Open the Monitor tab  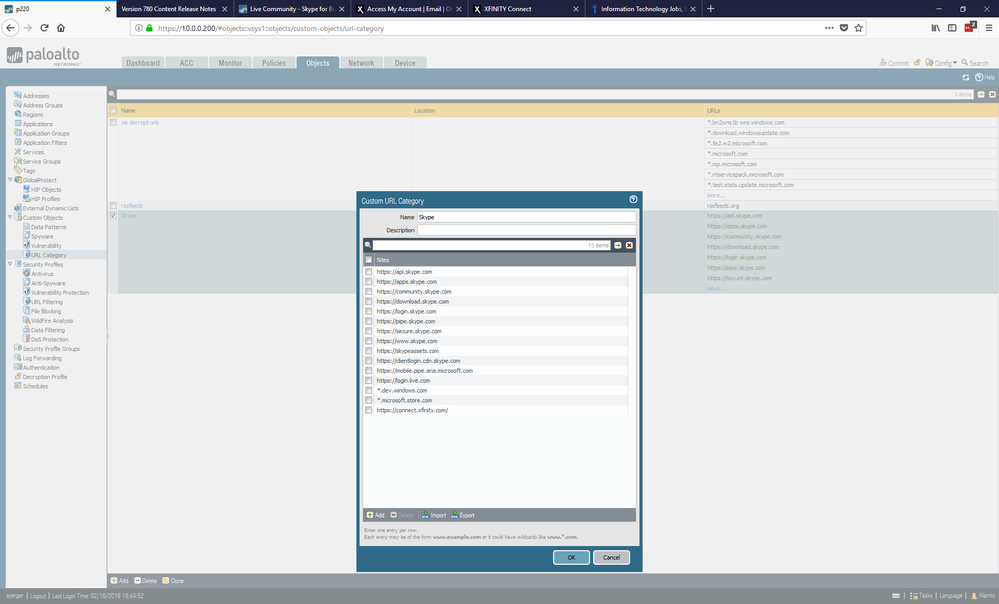tap(230, 63)
